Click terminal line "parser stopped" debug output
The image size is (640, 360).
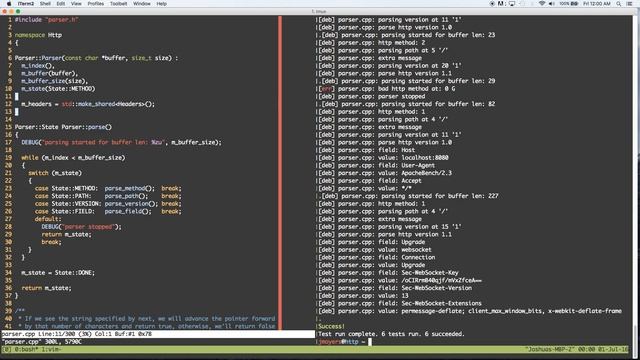tap(371, 96)
